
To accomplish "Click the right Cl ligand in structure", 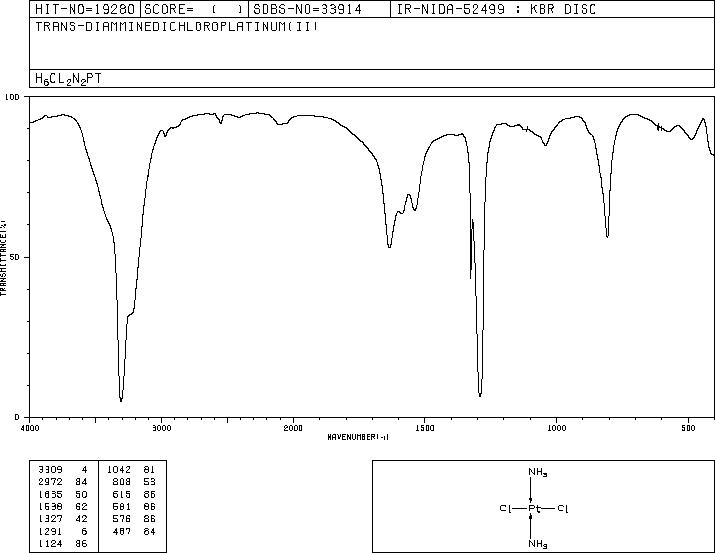I will (x=563, y=508).
